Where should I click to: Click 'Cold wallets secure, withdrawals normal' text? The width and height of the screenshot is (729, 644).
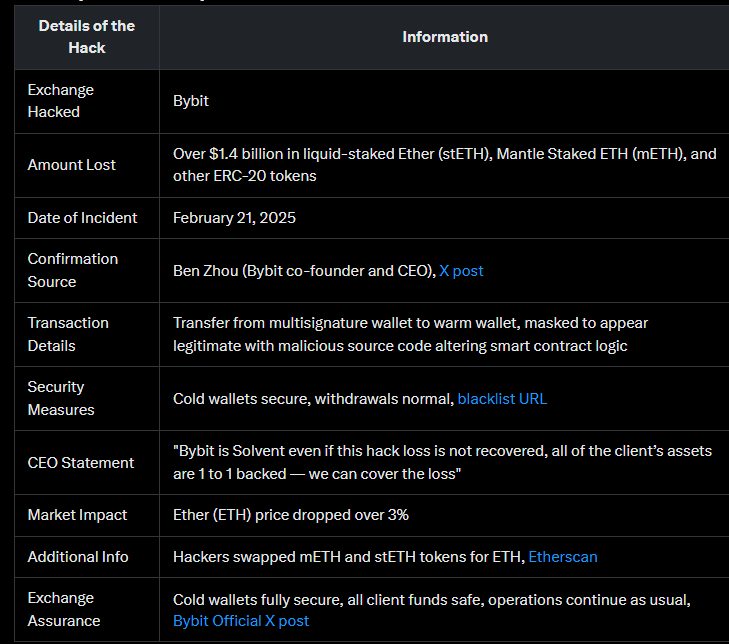(313, 398)
